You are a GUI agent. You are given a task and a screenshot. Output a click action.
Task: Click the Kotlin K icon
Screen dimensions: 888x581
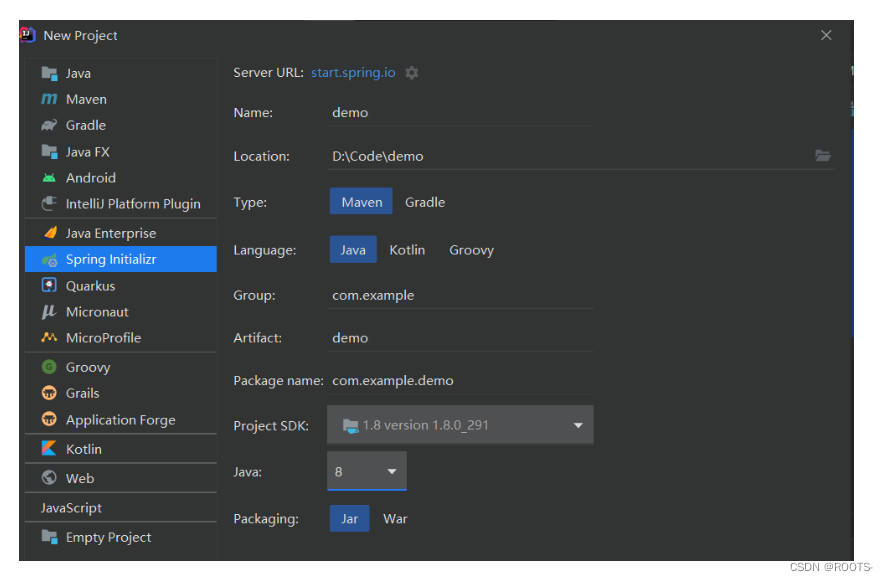(x=49, y=448)
